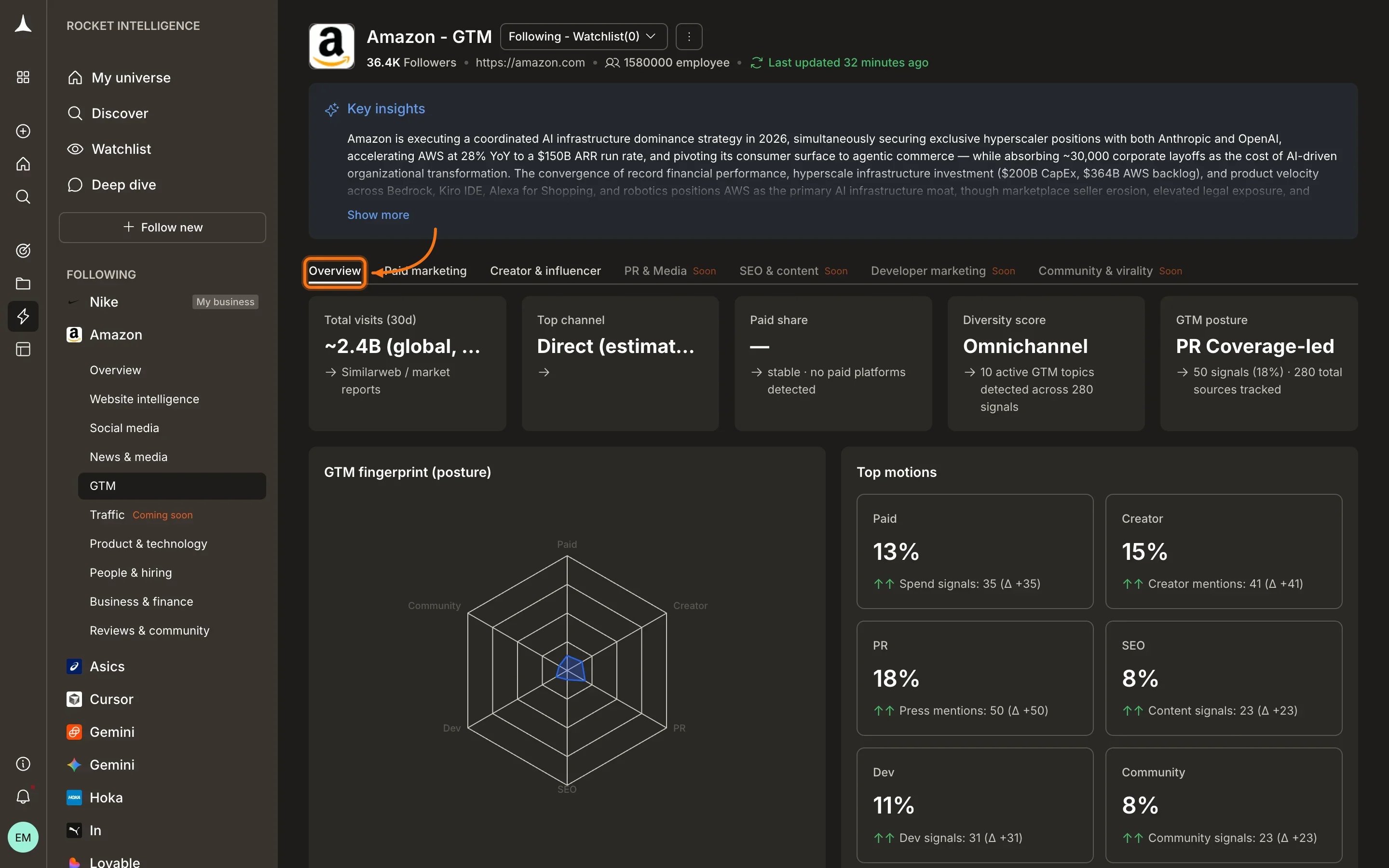Click the search magnifier icon in the rail
The image size is (1389, 868).
click(x=23, y=197)
